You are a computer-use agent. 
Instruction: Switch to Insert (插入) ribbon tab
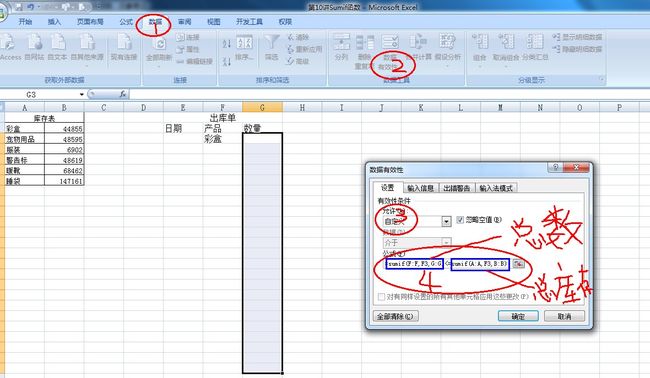pyautogui.click(x=54, y=22)
